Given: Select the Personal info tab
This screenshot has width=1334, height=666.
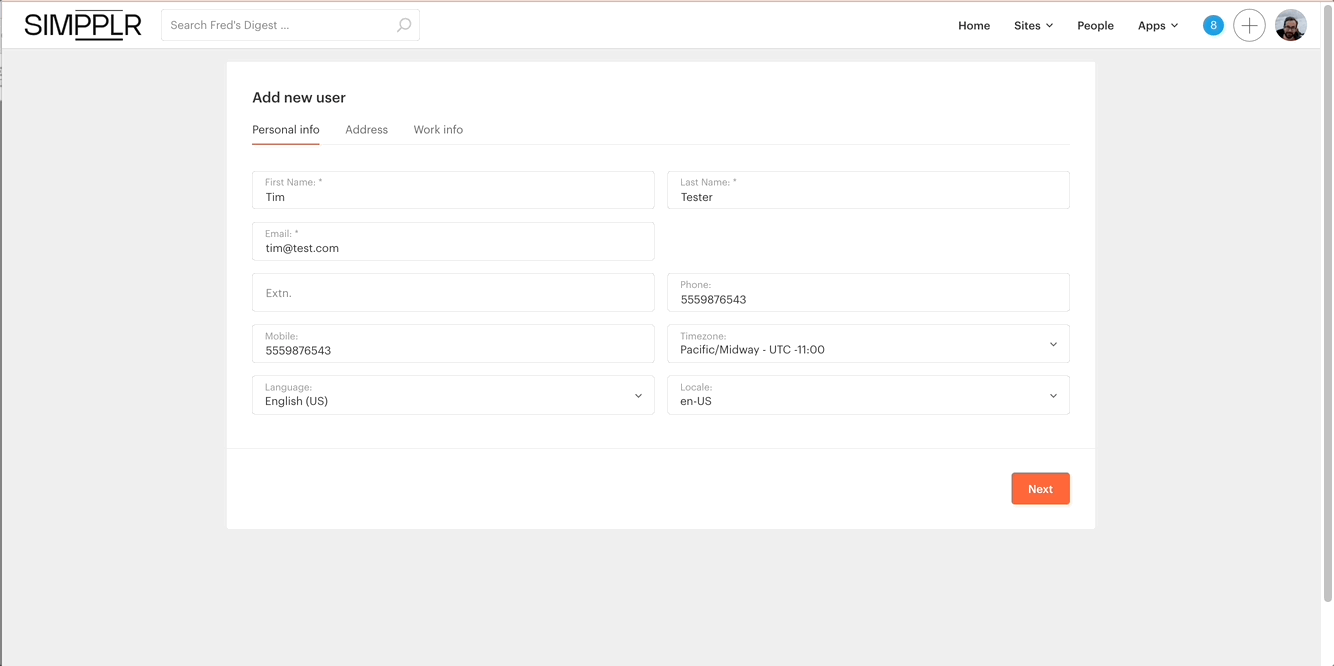Looking at the screenshot, I should tap(286, 130).
